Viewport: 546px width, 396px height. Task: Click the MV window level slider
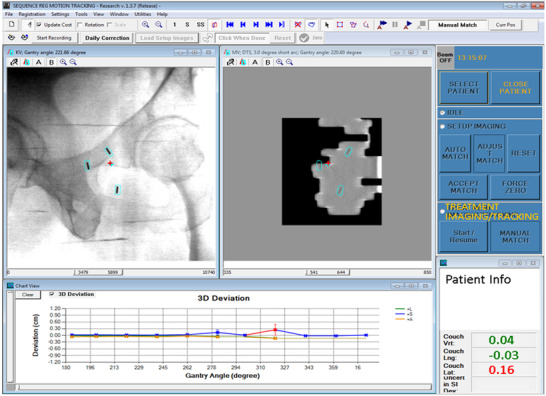pos(327,272)
